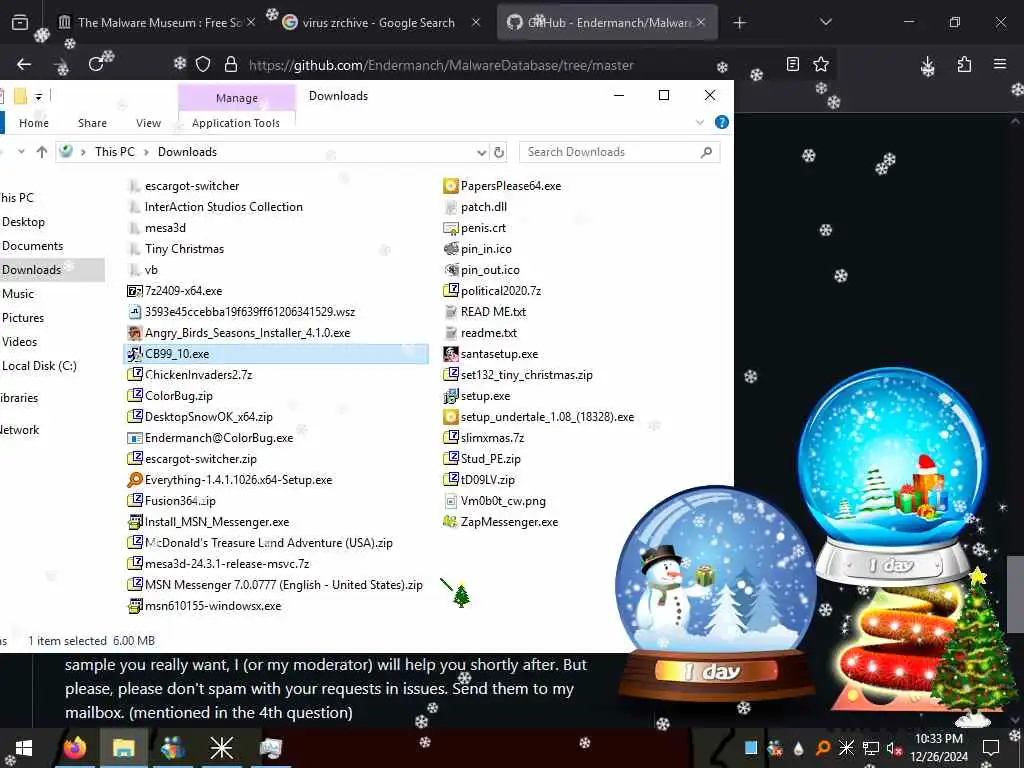Open the Firefox application menu

(1000, 64)
